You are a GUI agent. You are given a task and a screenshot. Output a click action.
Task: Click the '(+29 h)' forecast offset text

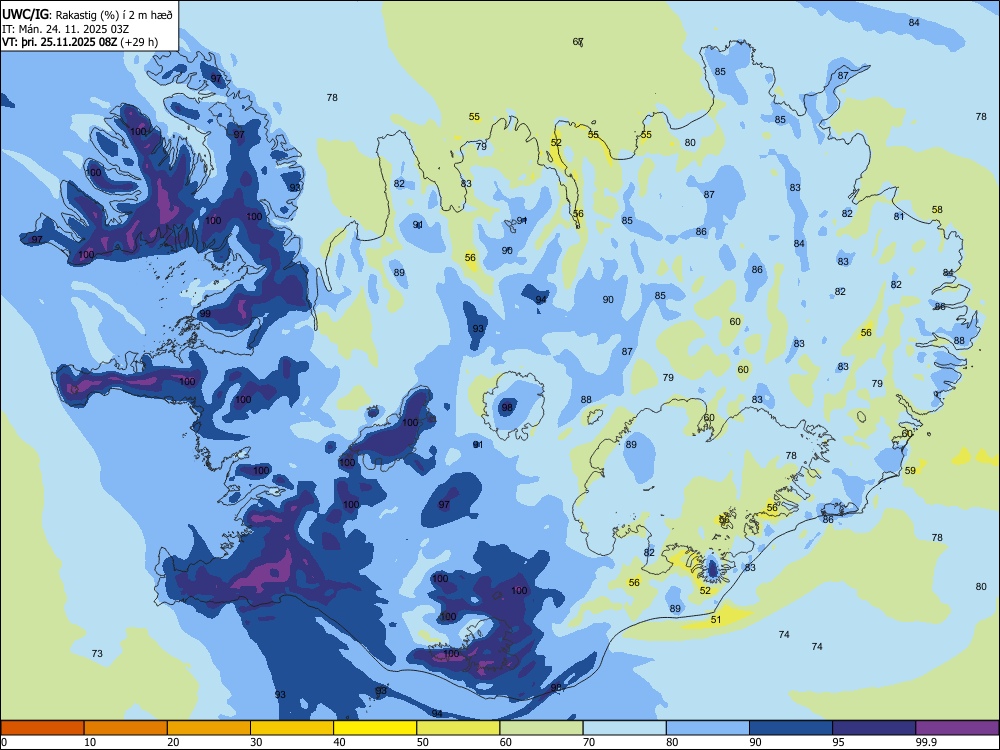pos(139,43)
